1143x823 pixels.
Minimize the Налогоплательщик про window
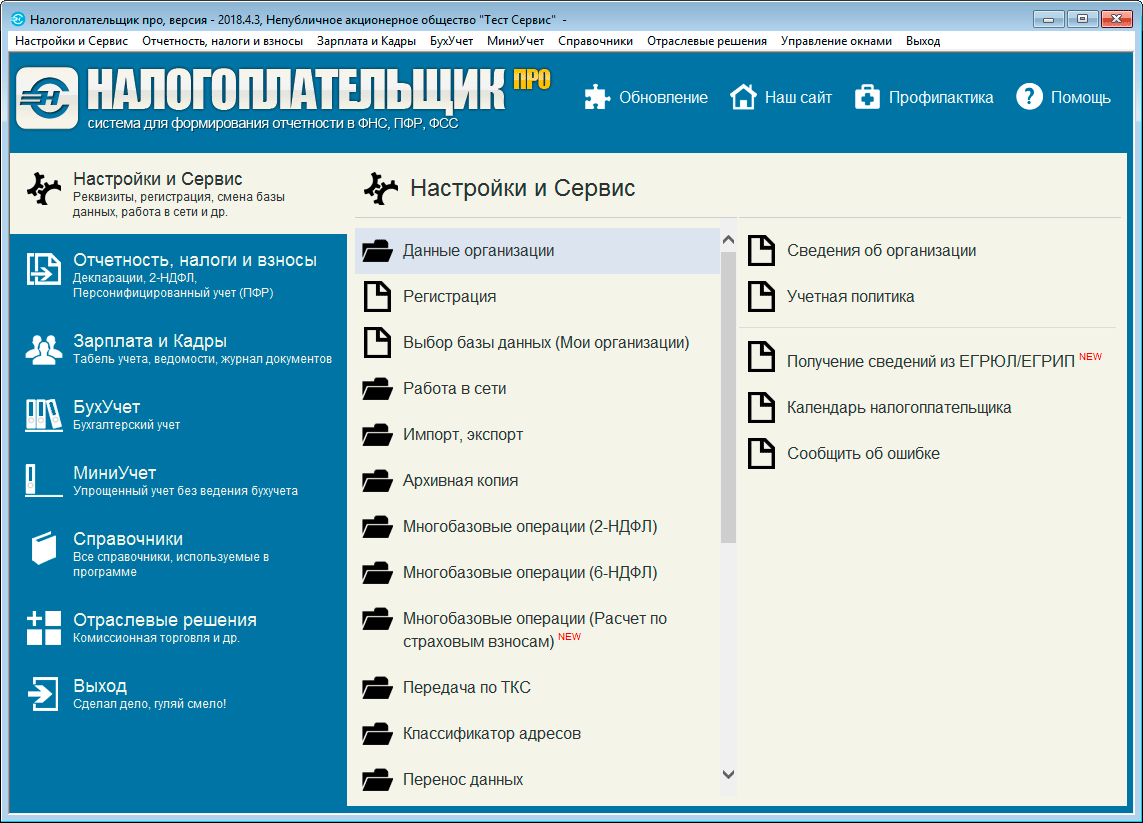(x=1048, y=19)
